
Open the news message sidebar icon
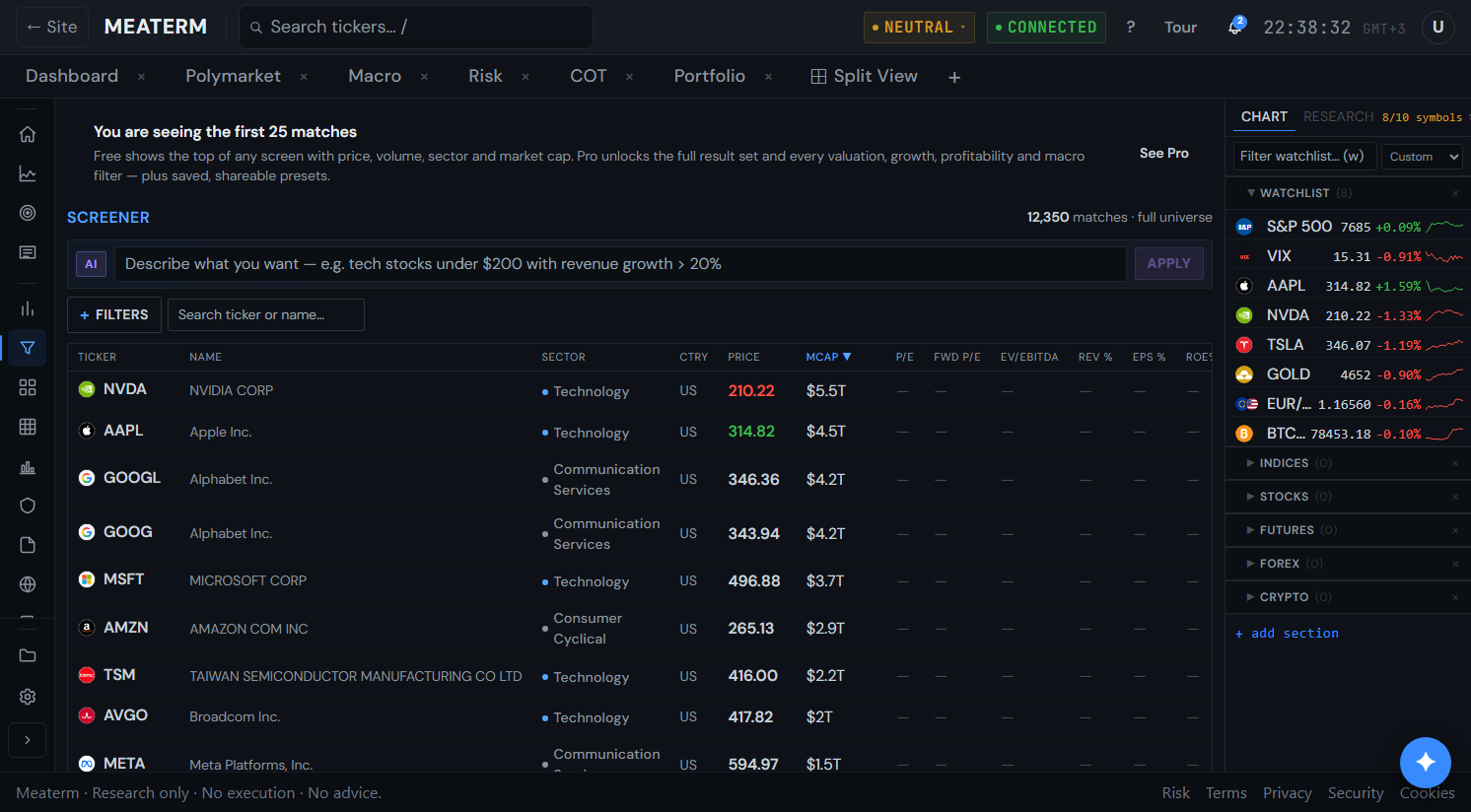28,252
